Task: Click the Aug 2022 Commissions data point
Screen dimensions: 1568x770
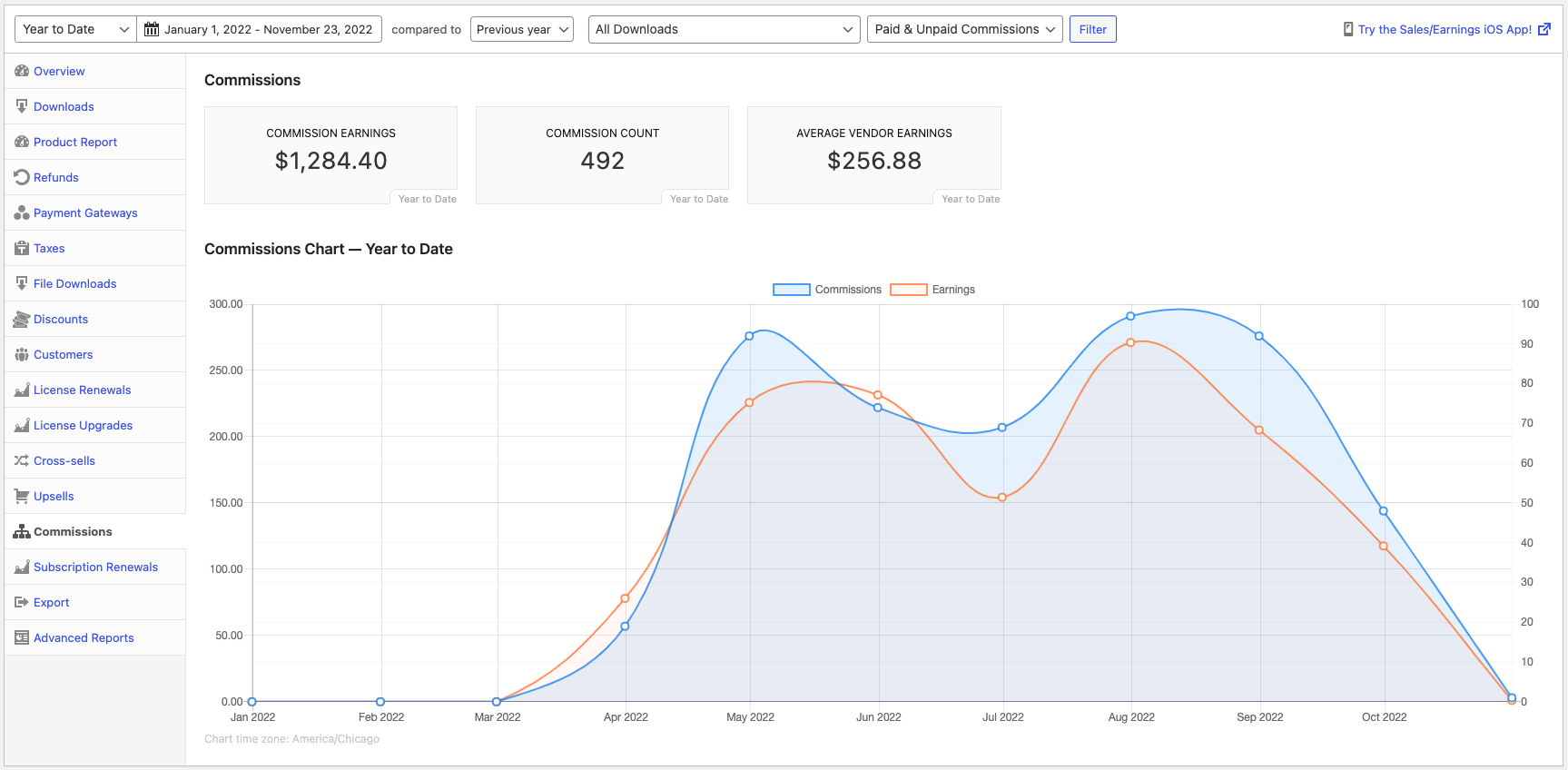Action: coord(1130,316)
